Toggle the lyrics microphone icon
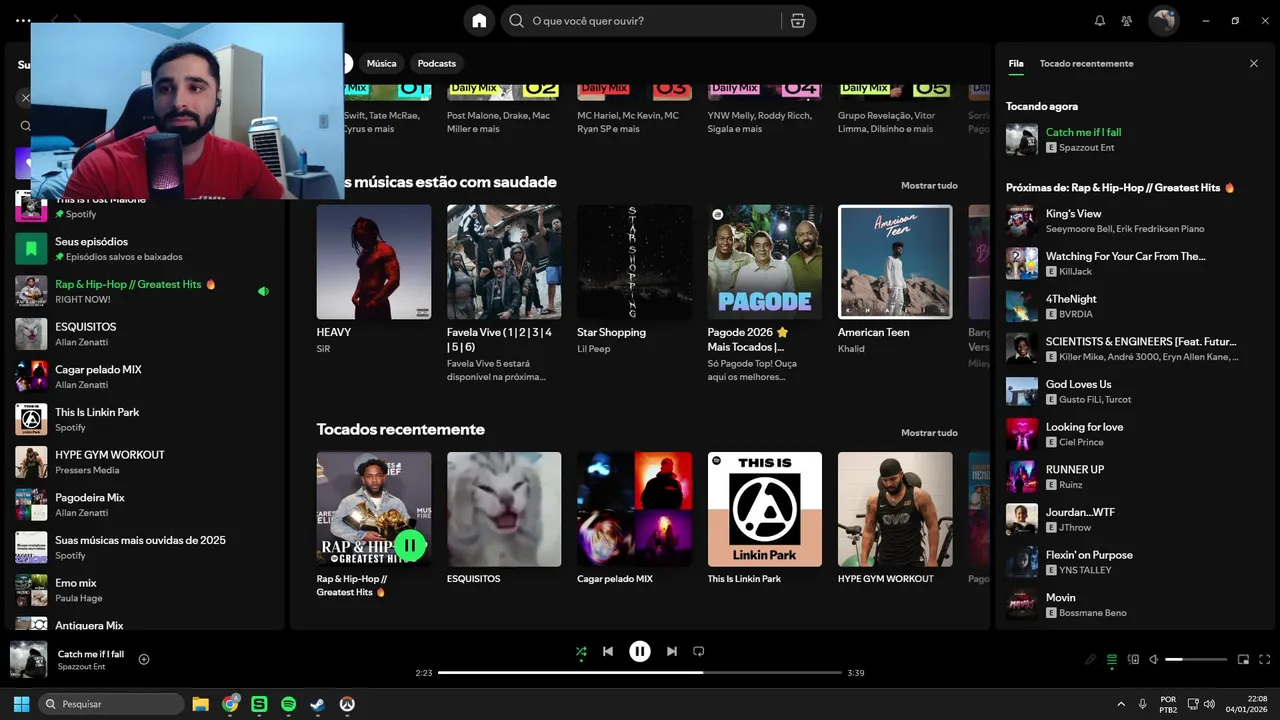Screen dimensions: 1280x720 coord(1091,659)
